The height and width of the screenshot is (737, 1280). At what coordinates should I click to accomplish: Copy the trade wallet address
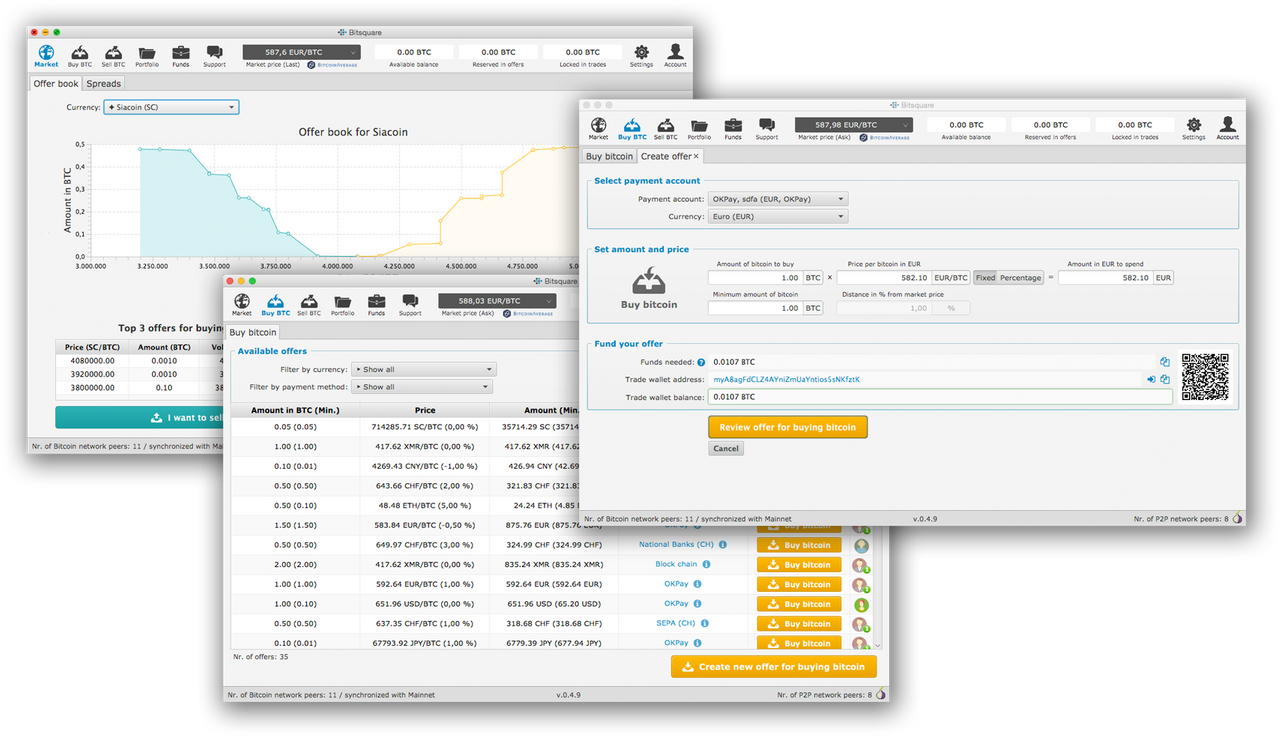(1165, 379)
